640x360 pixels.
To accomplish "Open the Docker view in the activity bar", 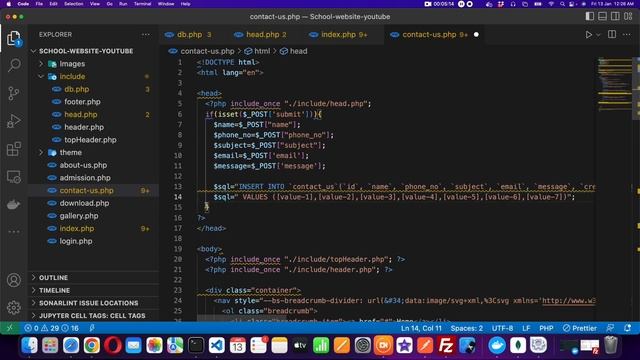I will [13, 204].
